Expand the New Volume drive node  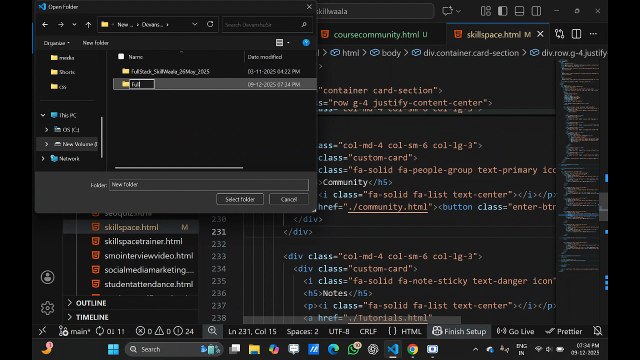46,144
